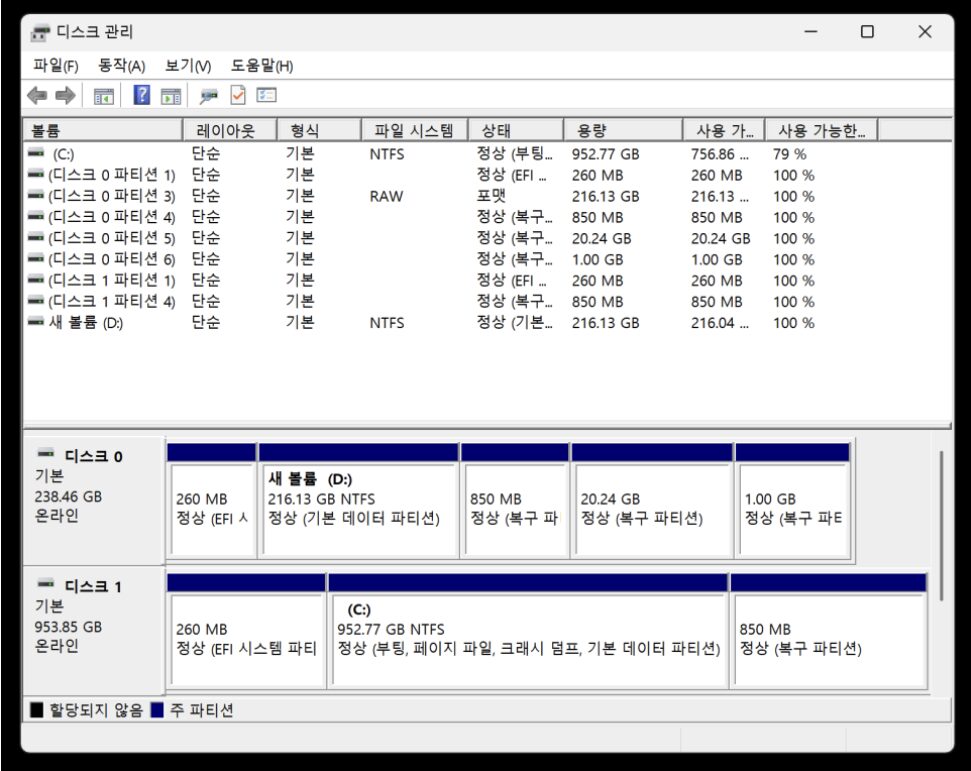Click the rescan disks drive icon
This screenshot has width=971, height=771.
coord(209,96)
